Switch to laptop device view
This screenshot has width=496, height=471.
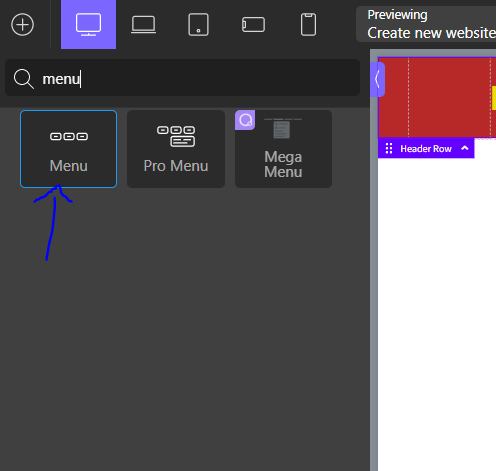(x=143, y=24)
